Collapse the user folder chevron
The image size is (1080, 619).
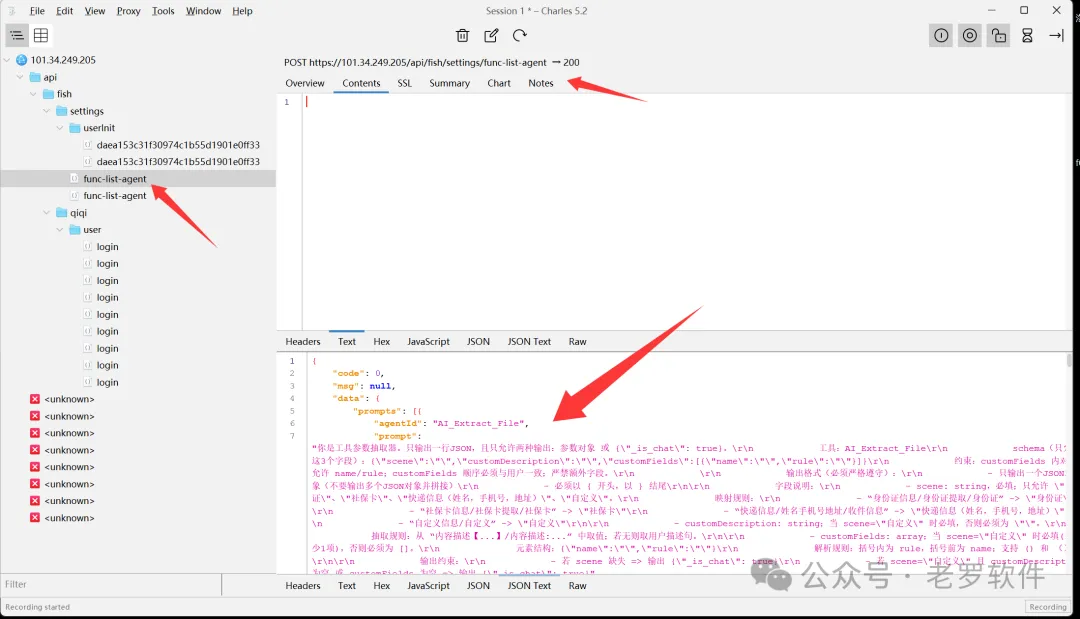tap(60, 229)
